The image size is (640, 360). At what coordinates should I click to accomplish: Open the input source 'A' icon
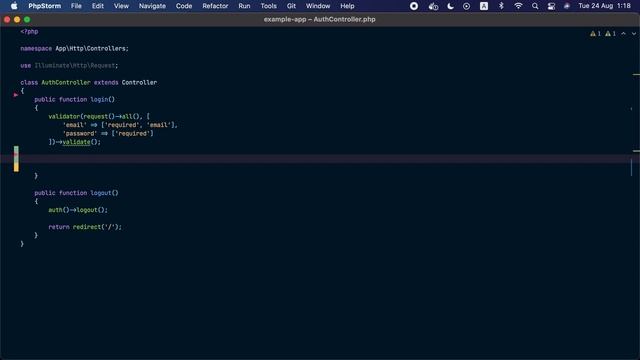click(x=484, y=6)
